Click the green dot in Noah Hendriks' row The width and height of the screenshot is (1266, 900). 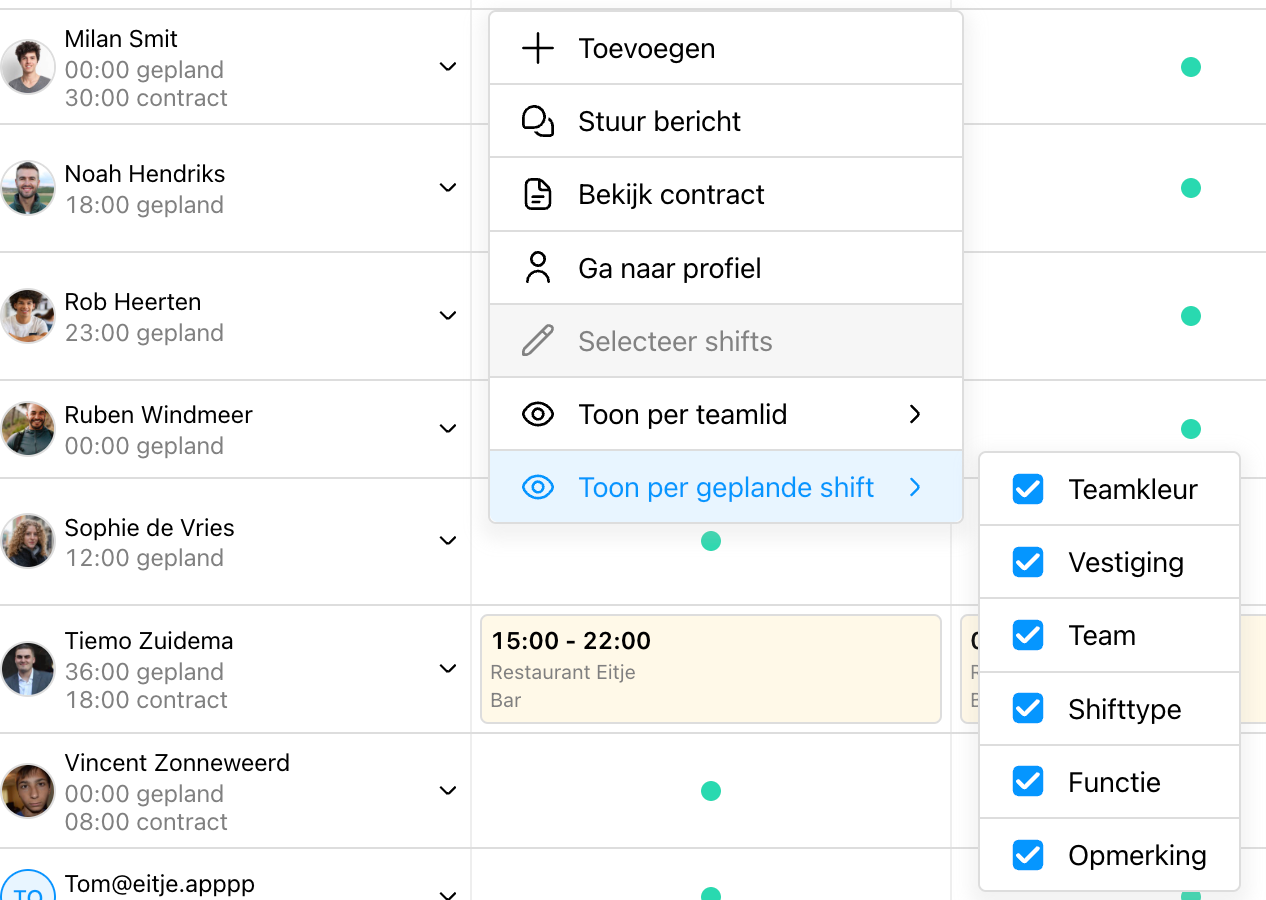[1190, 188]
